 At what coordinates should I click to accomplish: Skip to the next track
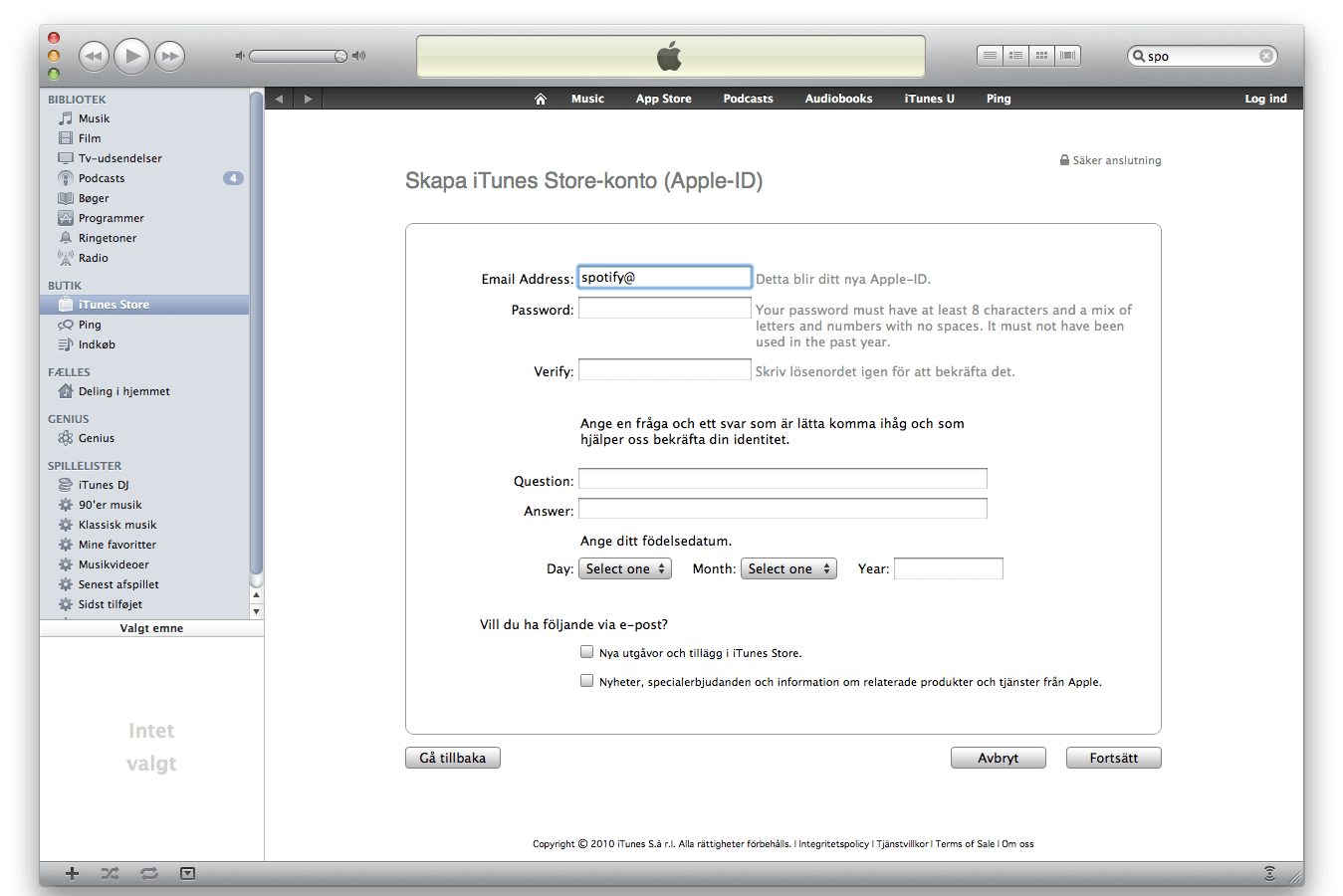click(x=170, y=56)
